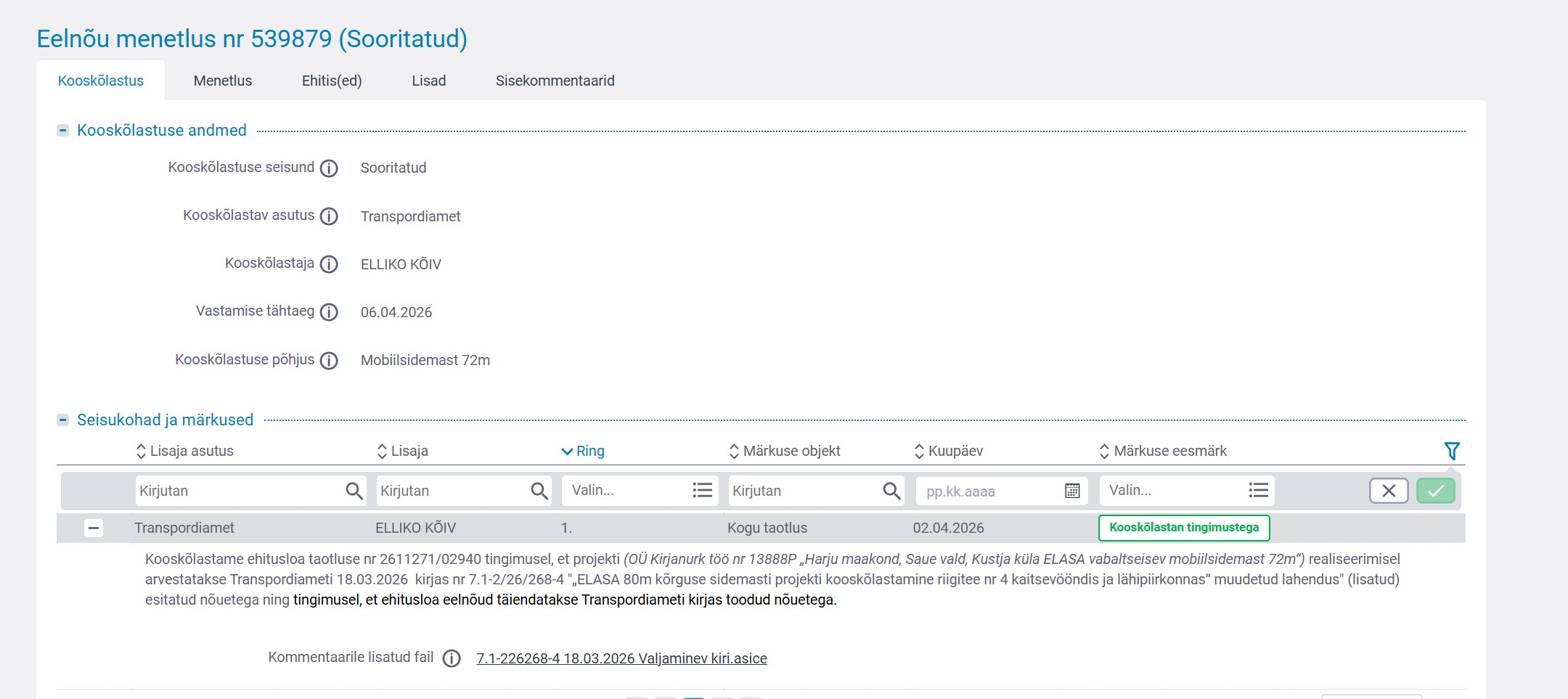Open the Märkuse eesmärk filter dropdown

point(1186,491)
